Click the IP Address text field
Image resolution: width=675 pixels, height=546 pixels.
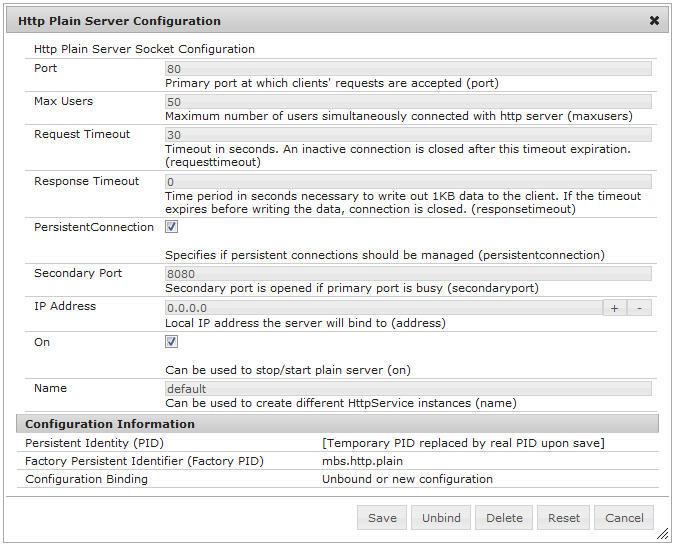(383, 308)
